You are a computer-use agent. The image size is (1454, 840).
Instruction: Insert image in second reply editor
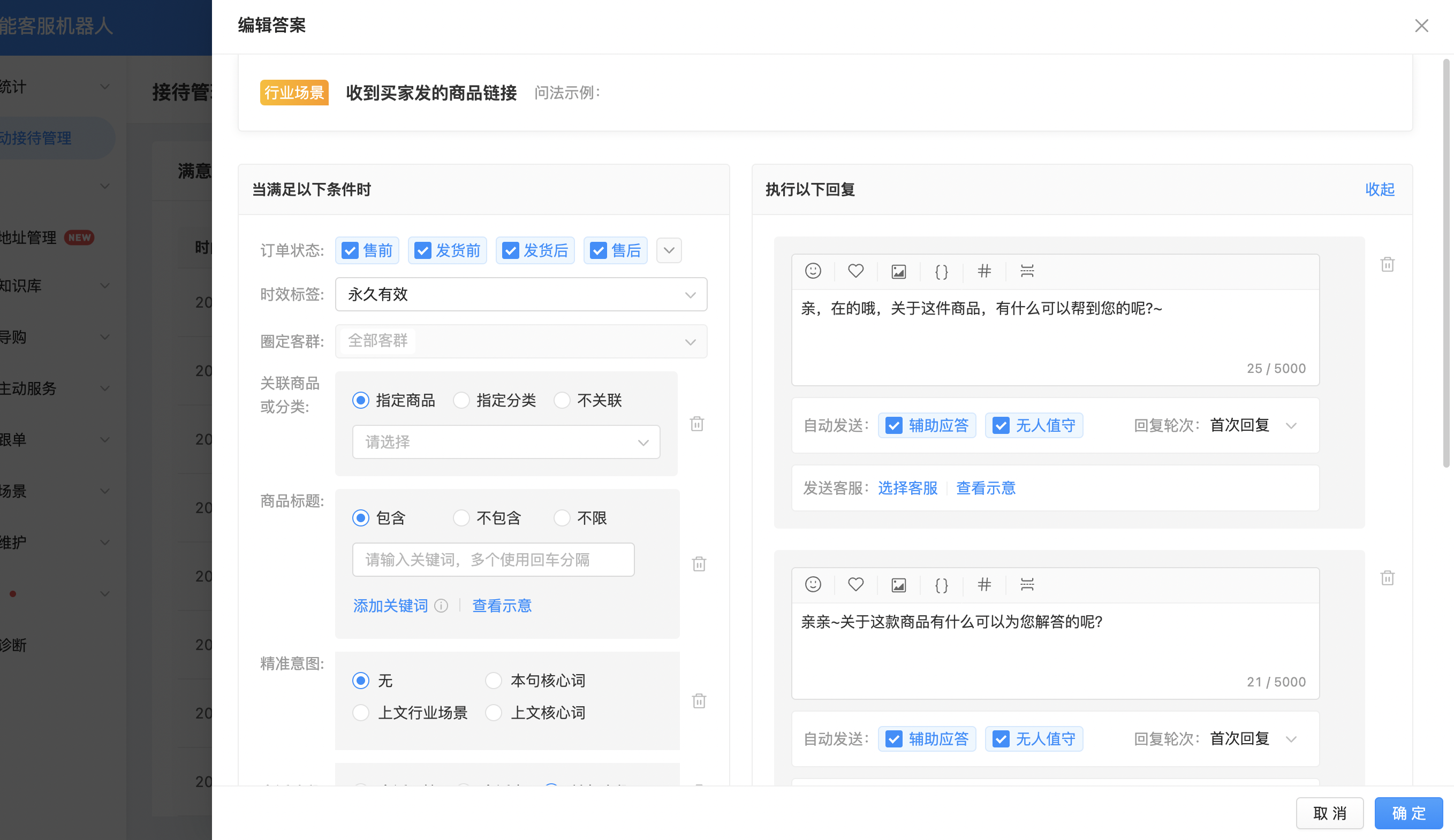[898, 585]
